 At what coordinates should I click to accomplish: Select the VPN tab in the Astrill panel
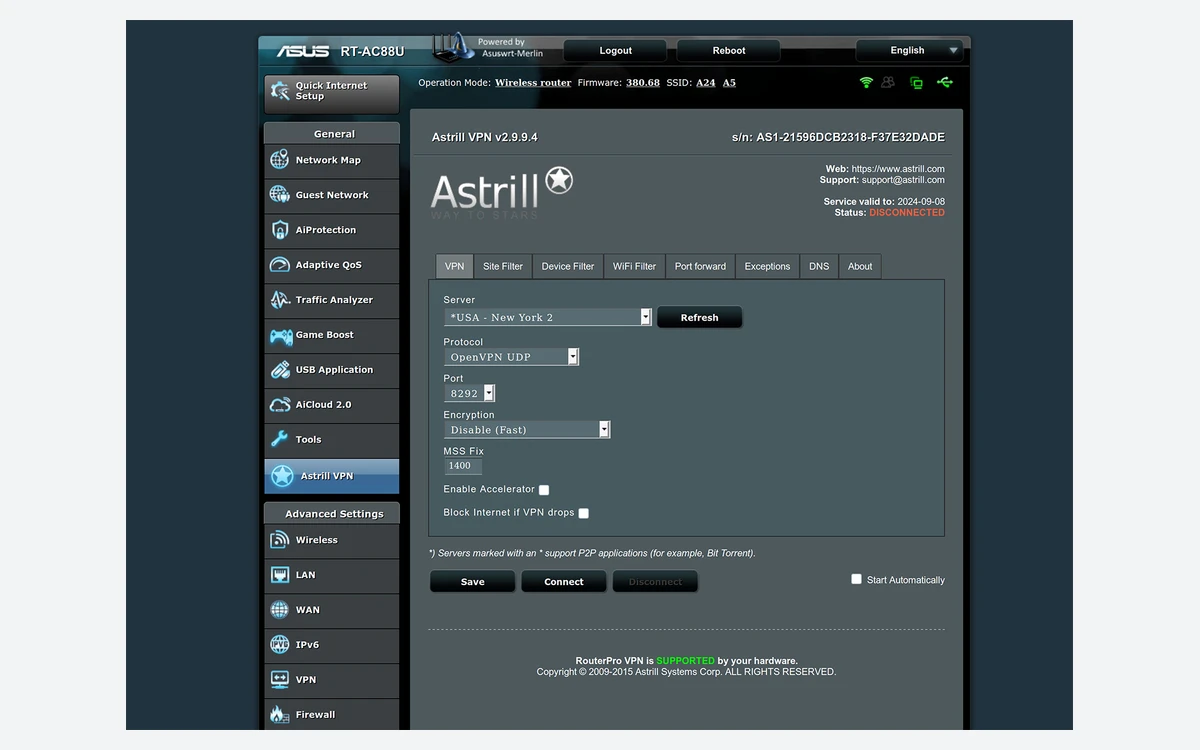(455, 266)
